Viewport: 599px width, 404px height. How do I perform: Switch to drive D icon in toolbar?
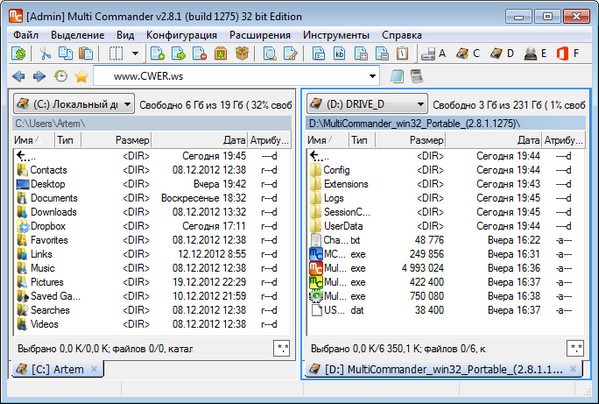(502, 53)
